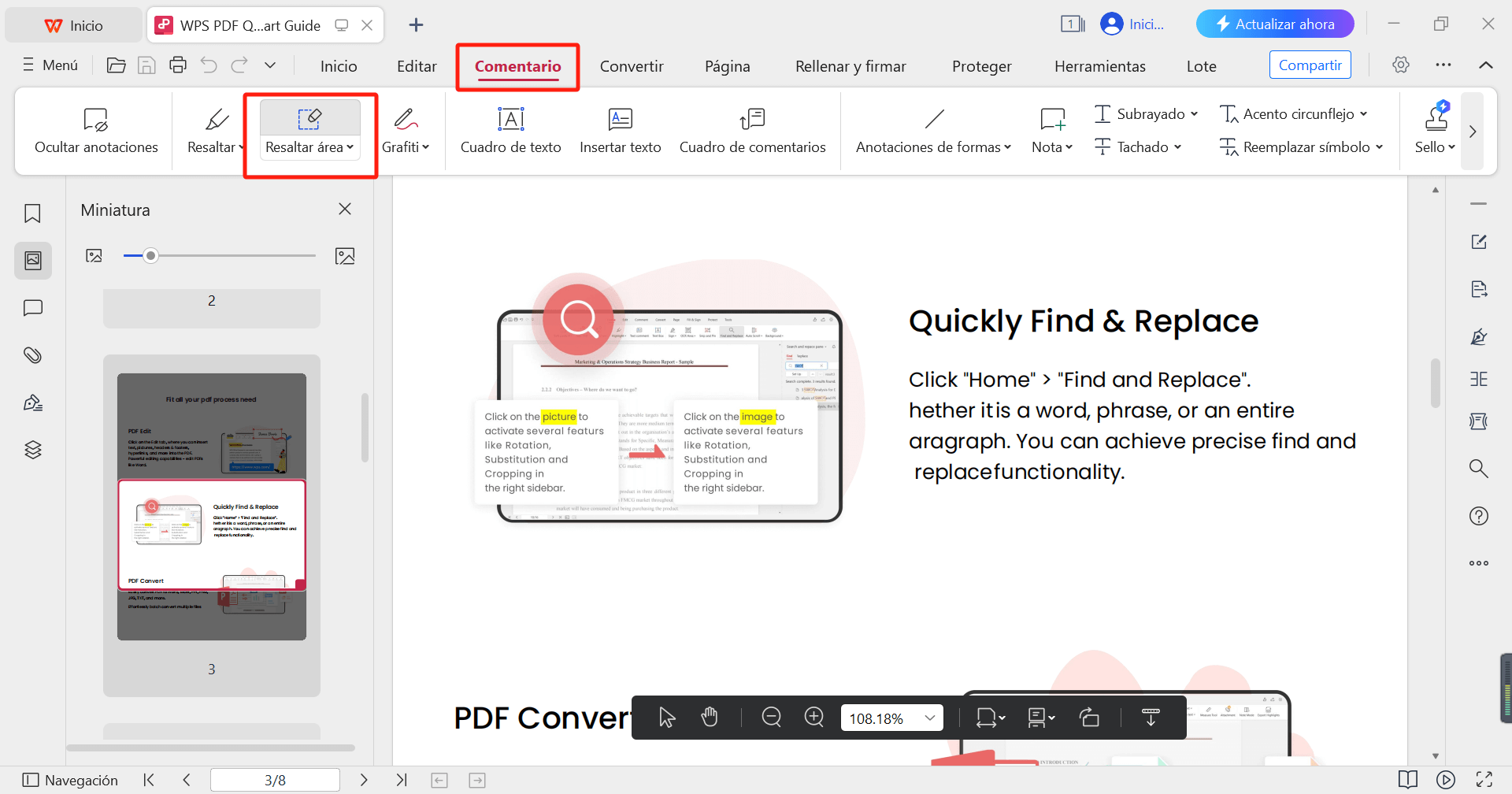Go to the previous page arrow
Image resolution: width=1512 pixels, height=794 pixels.
(187, 780)
